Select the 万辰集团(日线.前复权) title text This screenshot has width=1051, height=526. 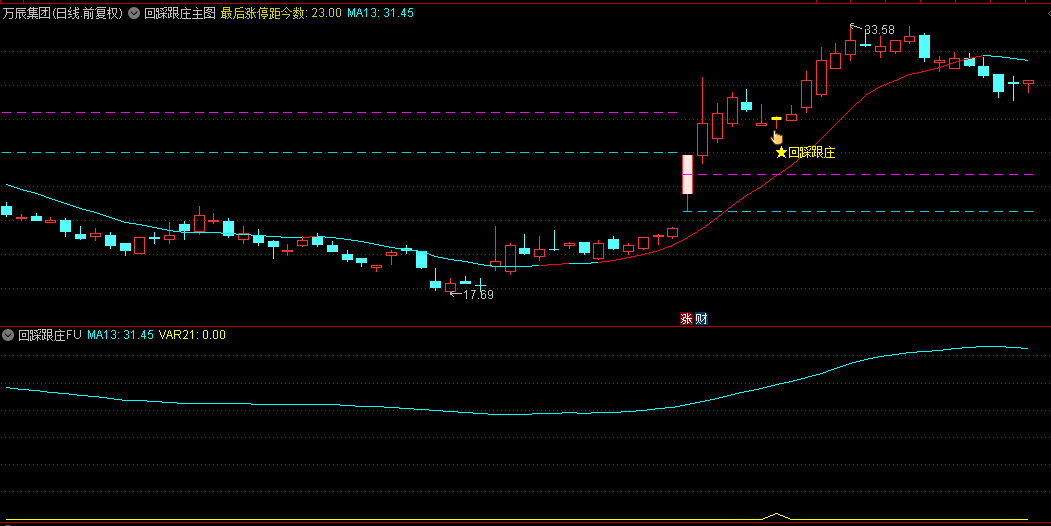point(63,13)
